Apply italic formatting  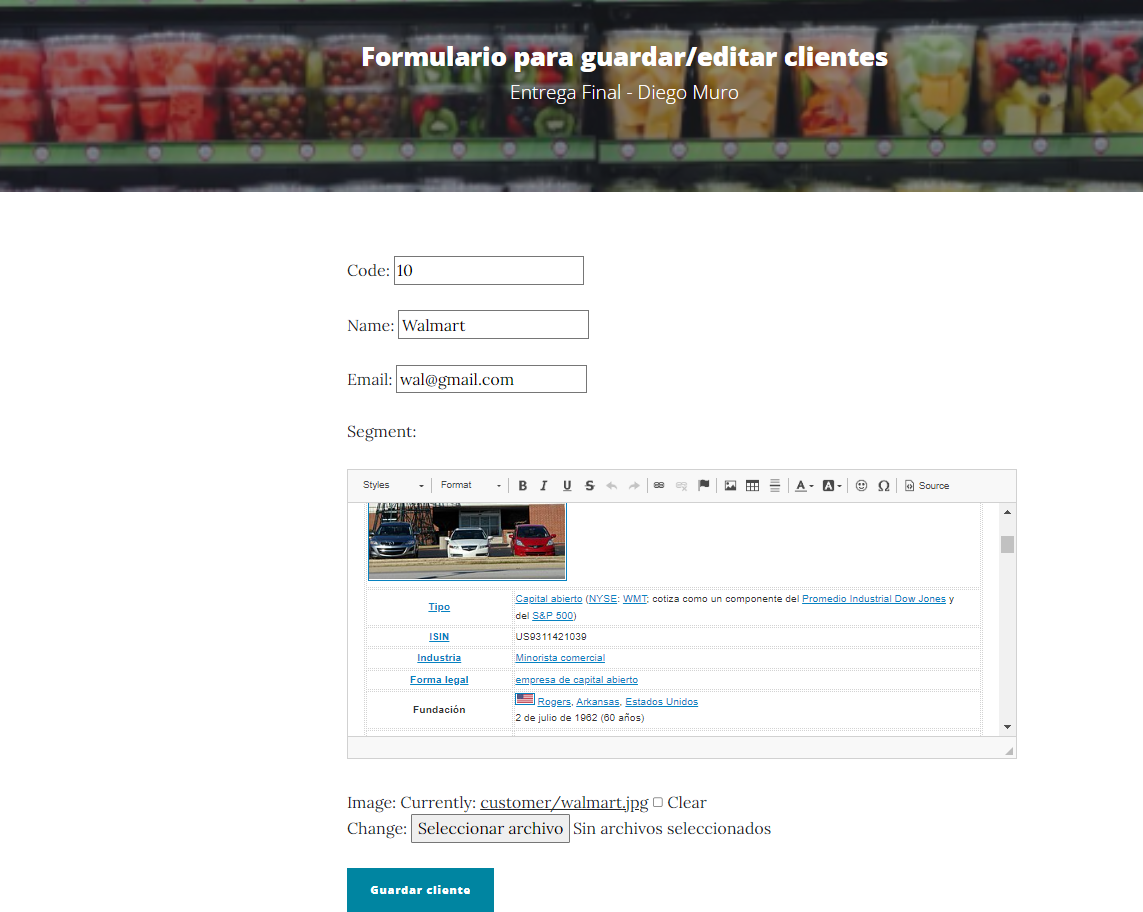544,485
